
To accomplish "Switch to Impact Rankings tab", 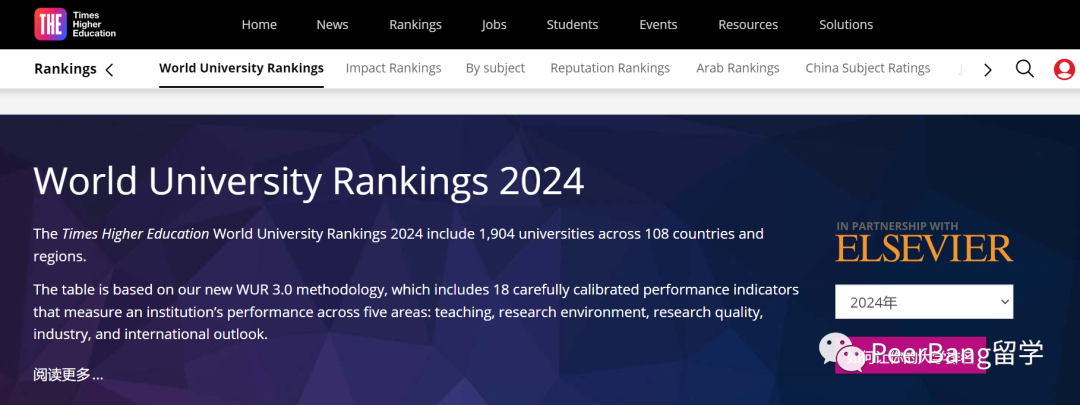I will (393, 68).
